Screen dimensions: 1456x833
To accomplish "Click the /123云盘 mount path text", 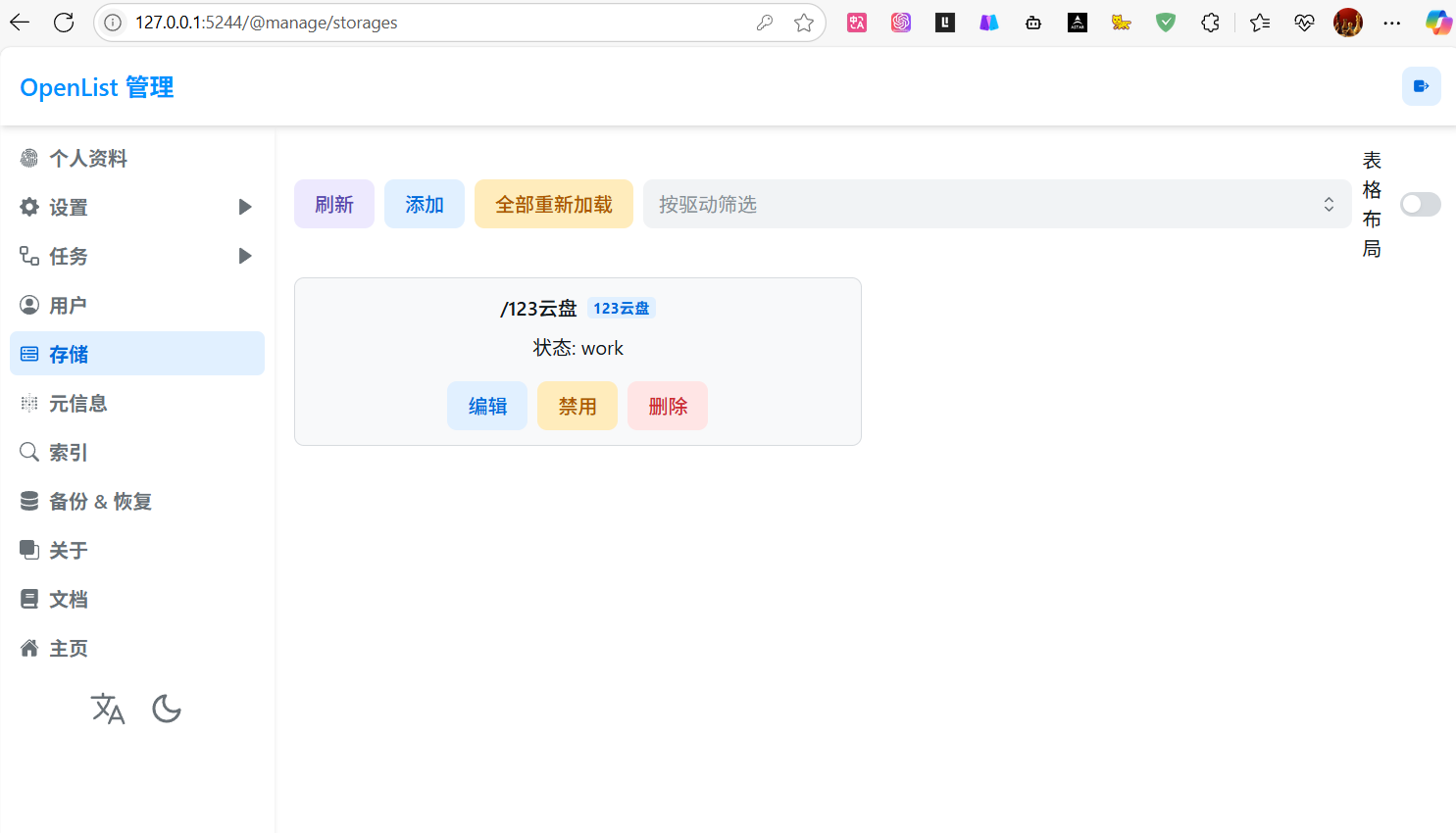I will pyautogui.click(x=538, y=309).
